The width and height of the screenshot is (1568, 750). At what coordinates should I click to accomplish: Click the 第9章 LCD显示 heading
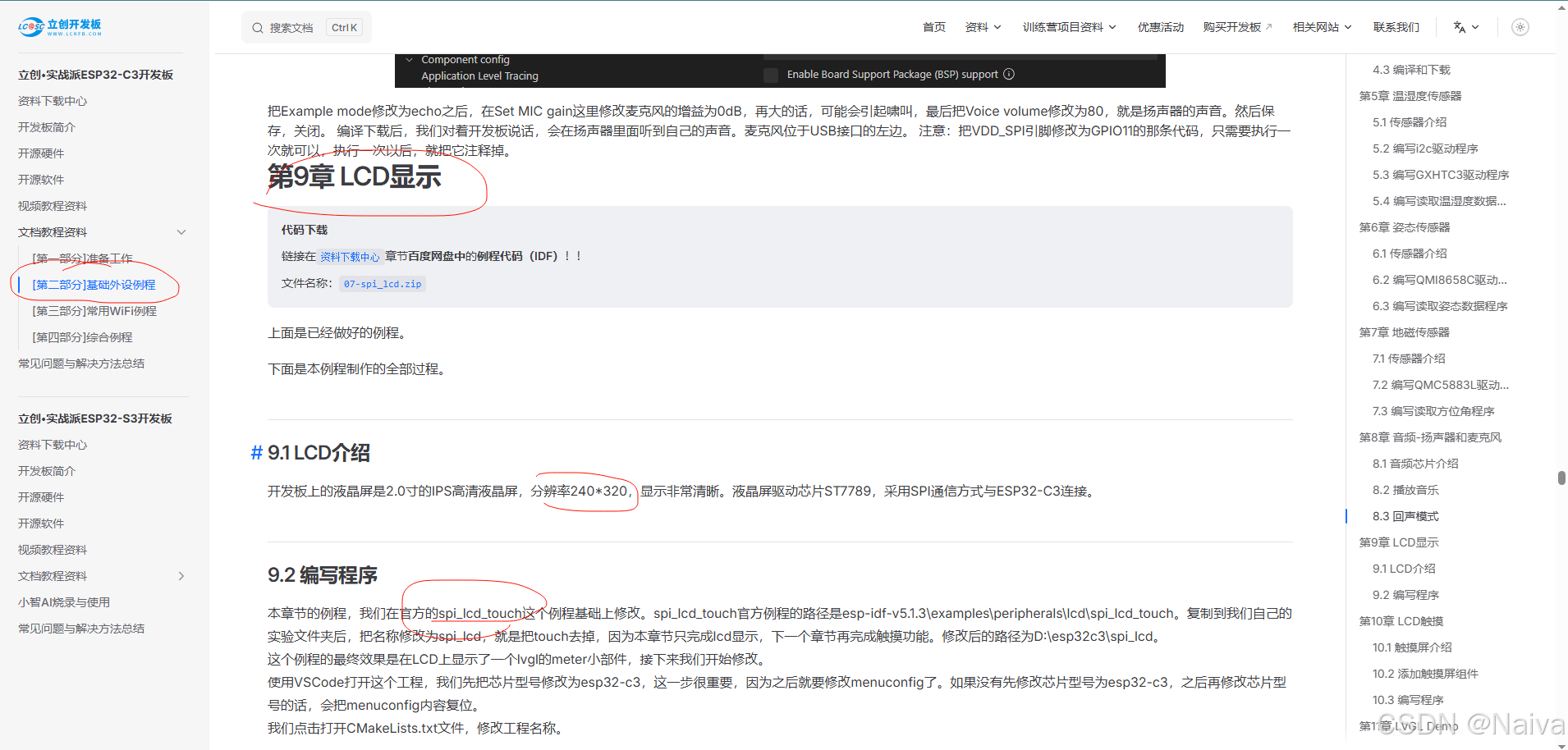click(x=355, y=177)
